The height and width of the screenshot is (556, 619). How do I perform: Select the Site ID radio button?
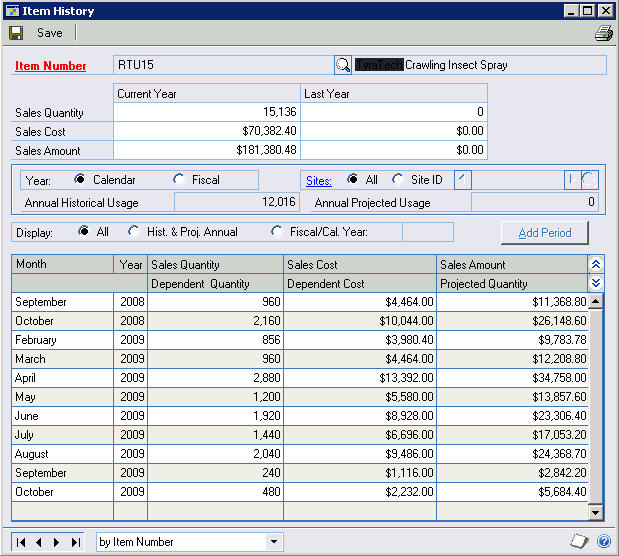coord(398,179)
